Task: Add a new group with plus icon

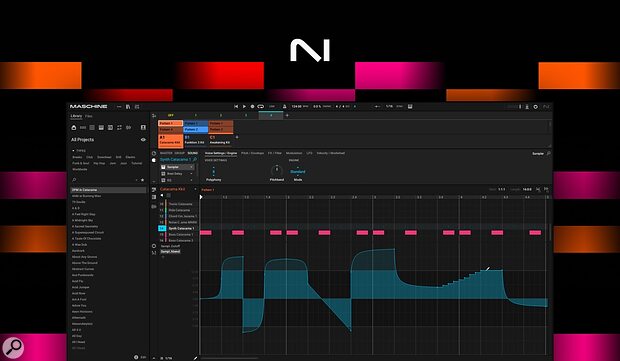Action: click(x=237, y=137)
